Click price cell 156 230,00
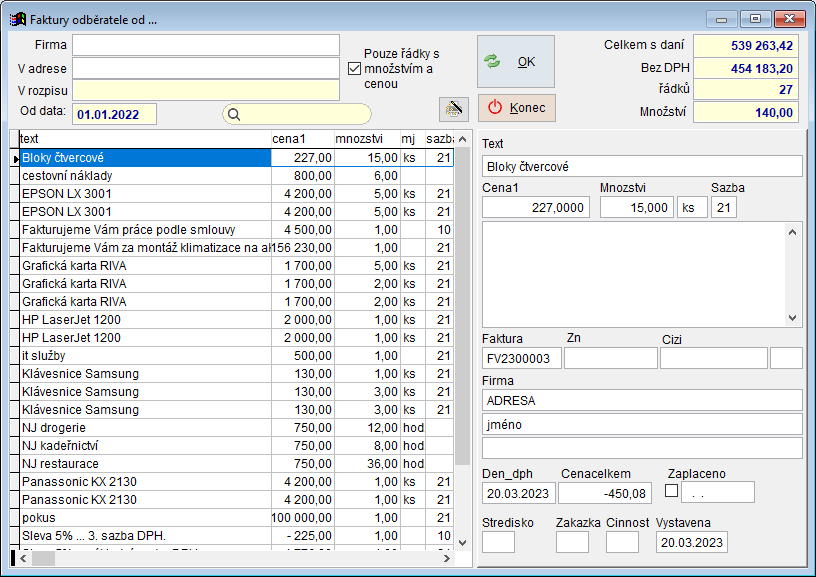 pyautogui.click(x=302, y=248)
